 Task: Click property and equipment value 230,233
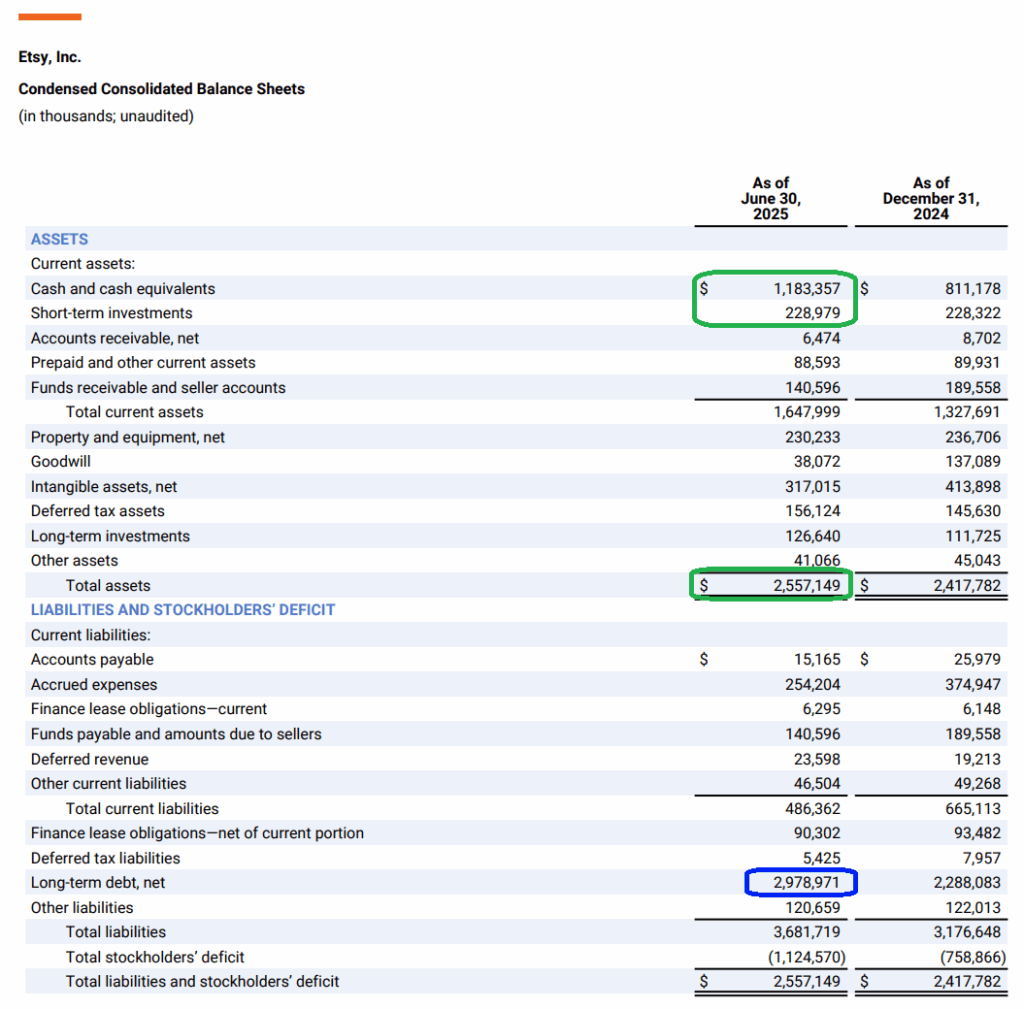click(812, 437)
